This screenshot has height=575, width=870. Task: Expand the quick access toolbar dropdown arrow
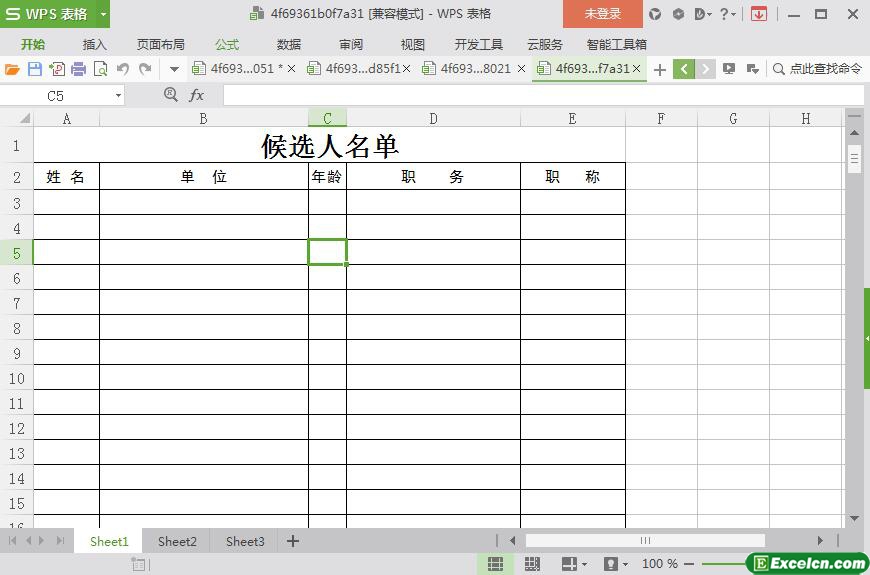click(x=174, y=69)
